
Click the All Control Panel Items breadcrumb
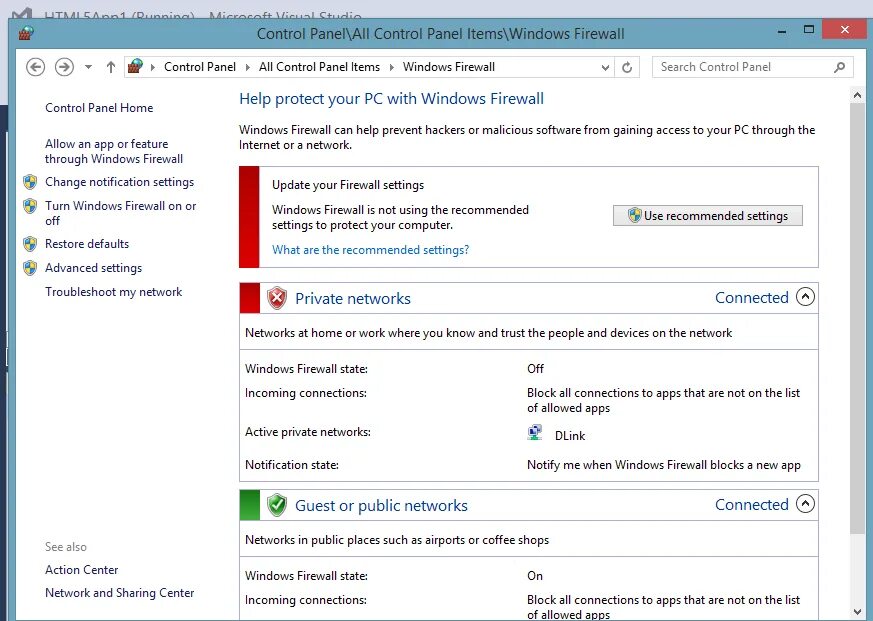coord(319,67)
